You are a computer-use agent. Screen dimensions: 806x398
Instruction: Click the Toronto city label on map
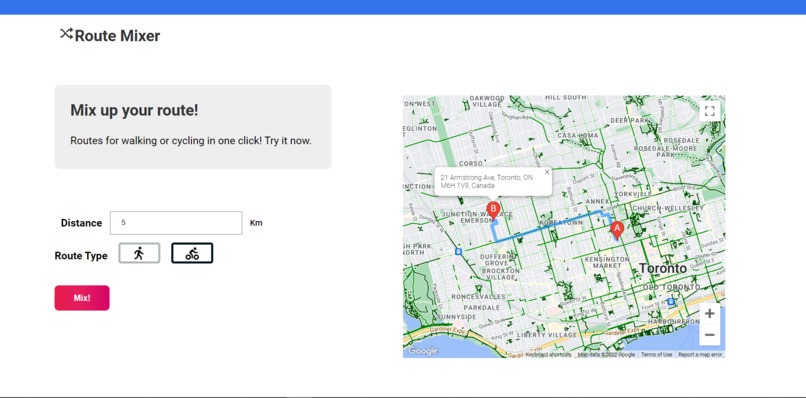pos(663,268)
